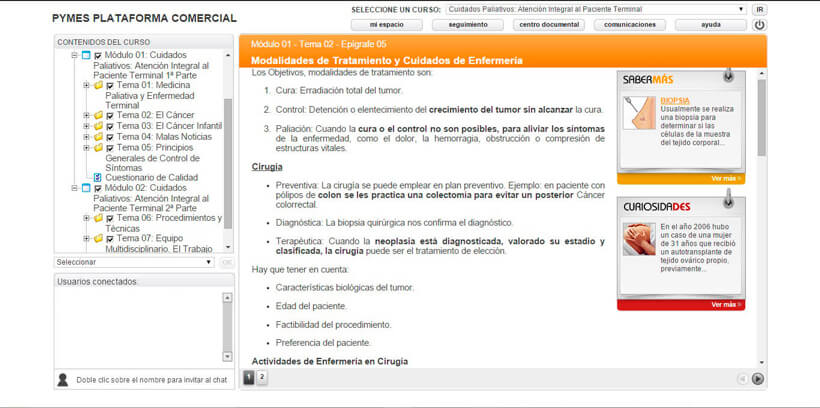The image size is (820, 408).
Task: Open Tema 04: Malas Noticias
Action: [164, 137]
